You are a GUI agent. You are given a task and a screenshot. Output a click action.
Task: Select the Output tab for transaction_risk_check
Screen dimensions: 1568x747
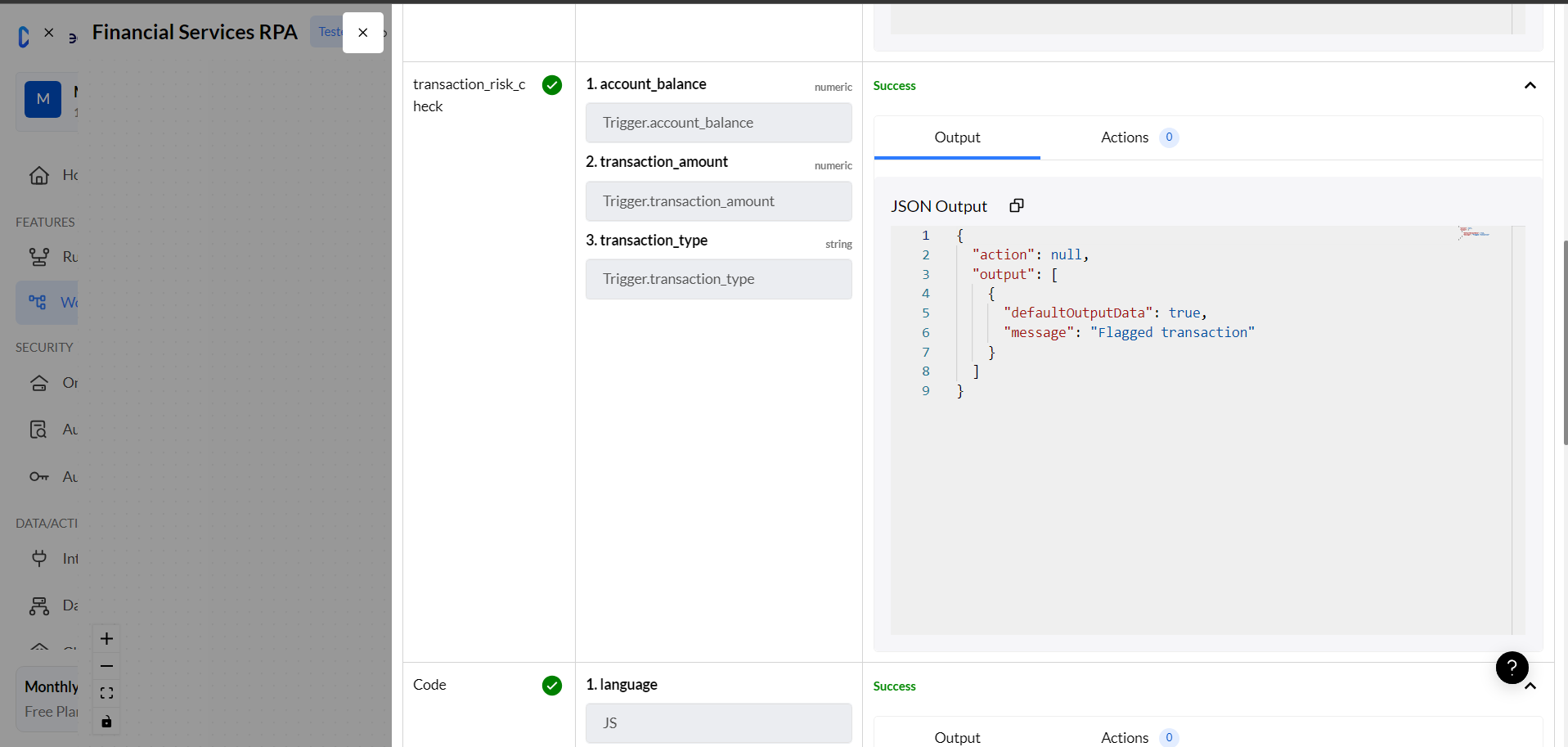(x=957, y=137)
